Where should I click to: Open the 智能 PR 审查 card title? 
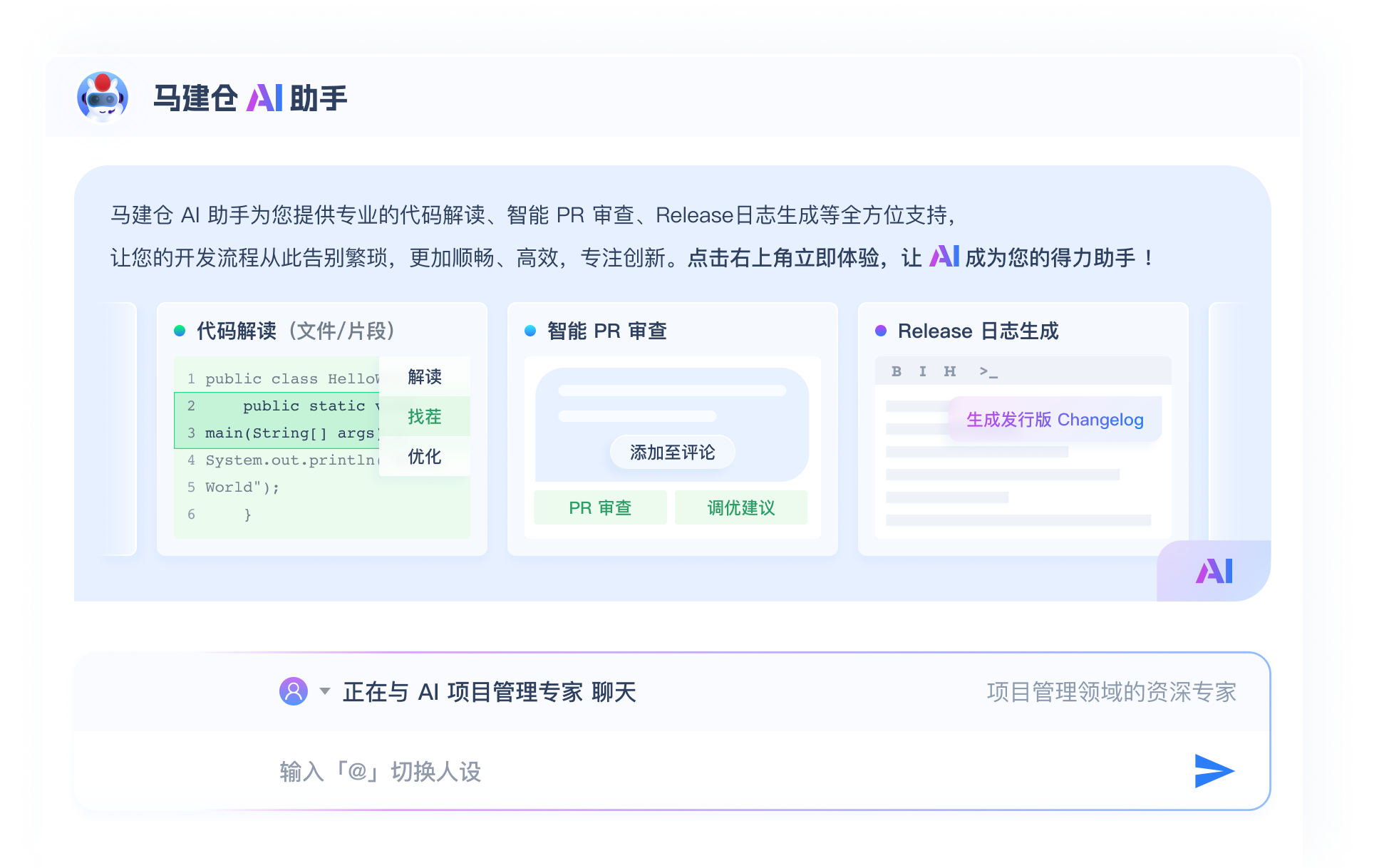pyautogui.click(x=606, y=331)
